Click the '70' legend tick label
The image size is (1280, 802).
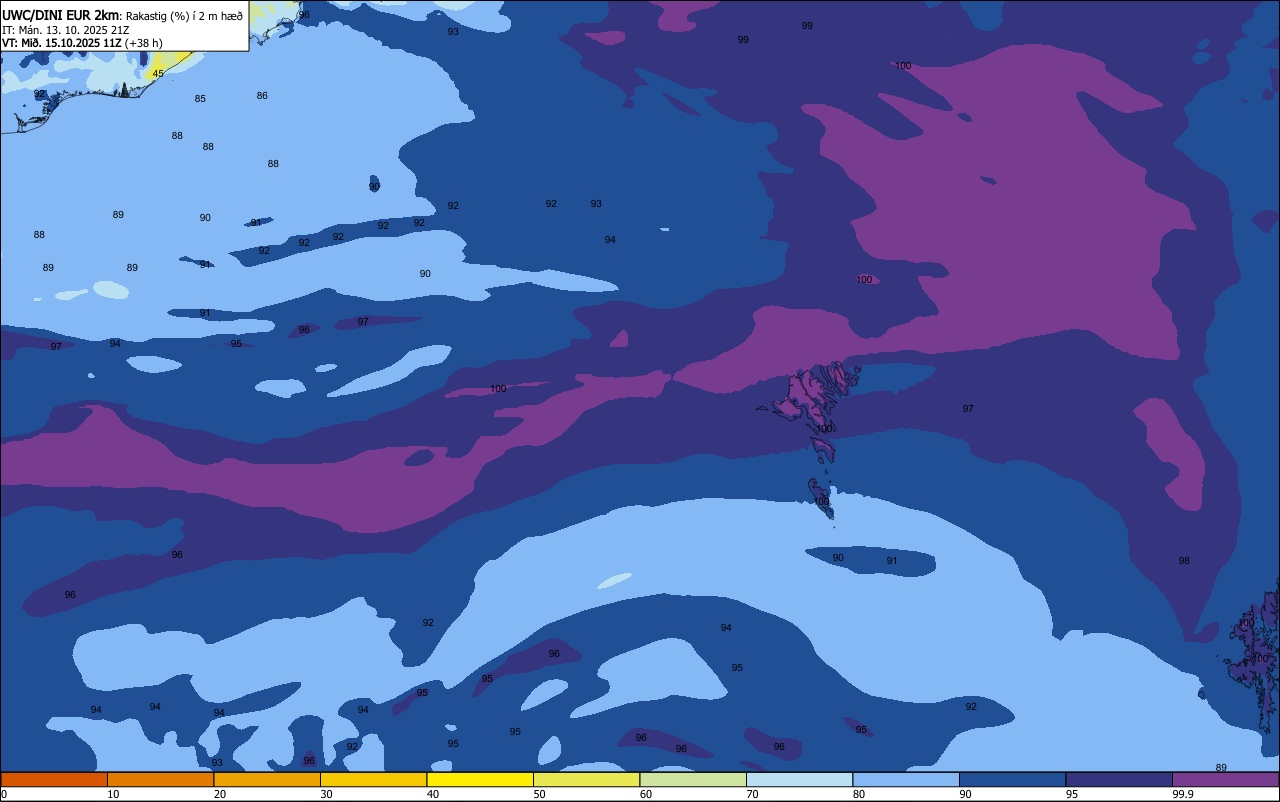click(x=752, y=794)
